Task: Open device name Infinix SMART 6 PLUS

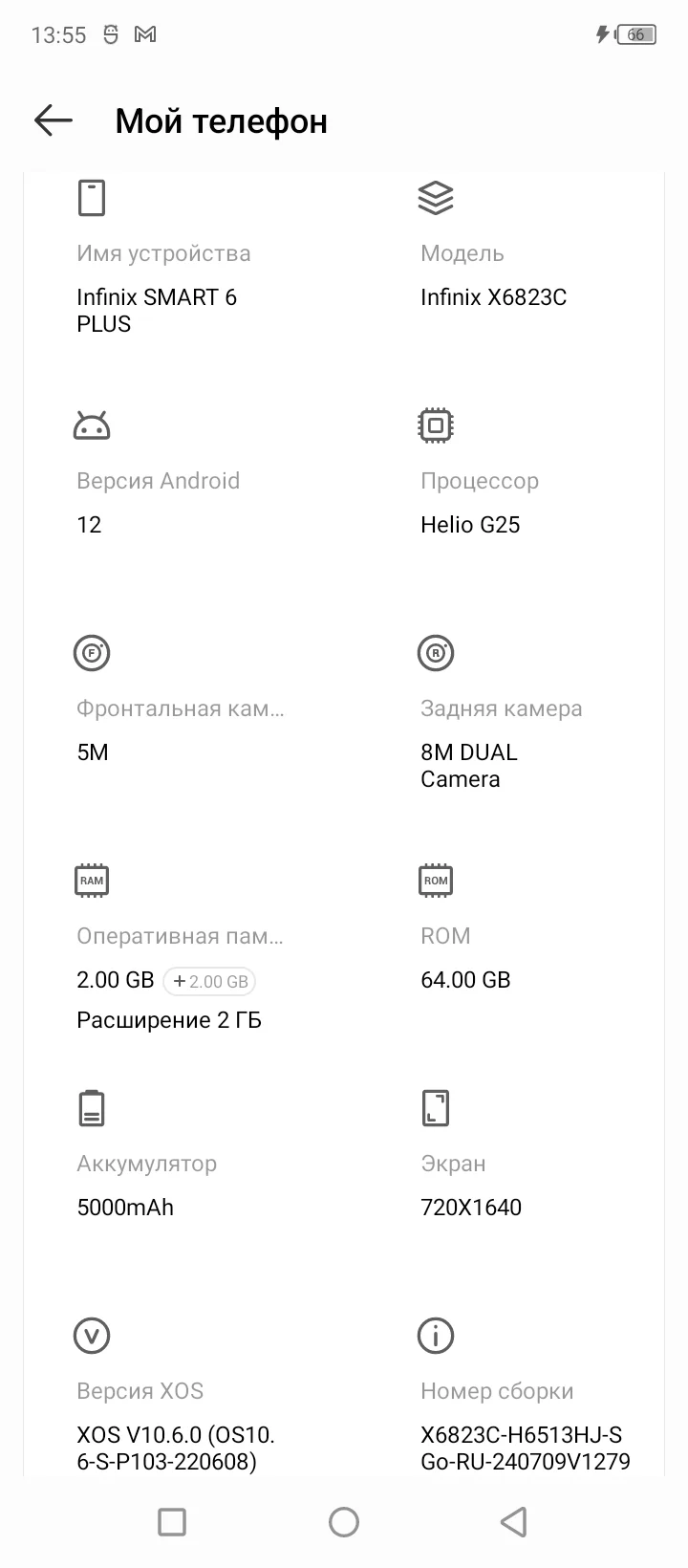Action: pos(157,311)
